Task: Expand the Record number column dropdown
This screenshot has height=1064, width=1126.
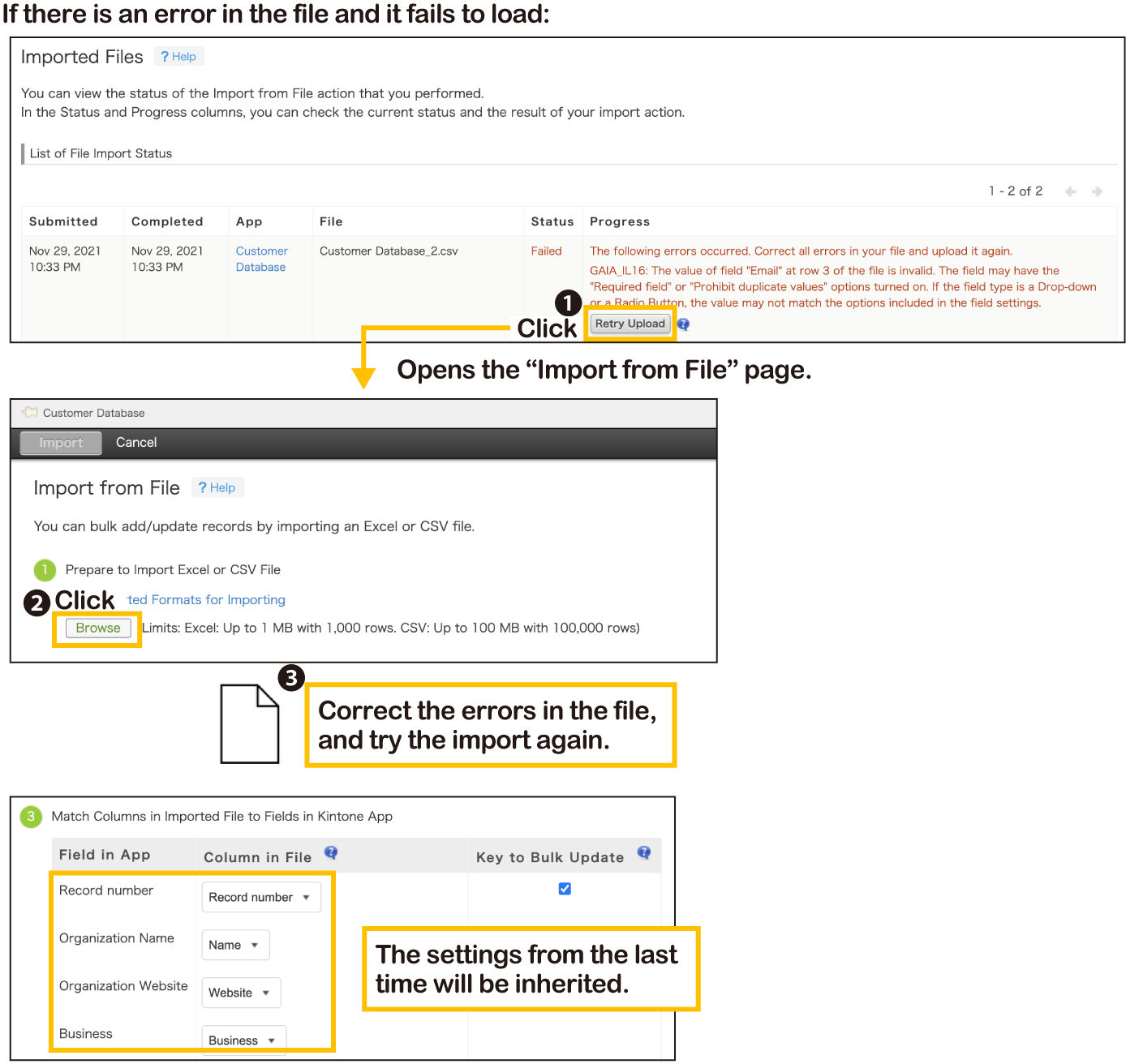Action: (260, 897)
